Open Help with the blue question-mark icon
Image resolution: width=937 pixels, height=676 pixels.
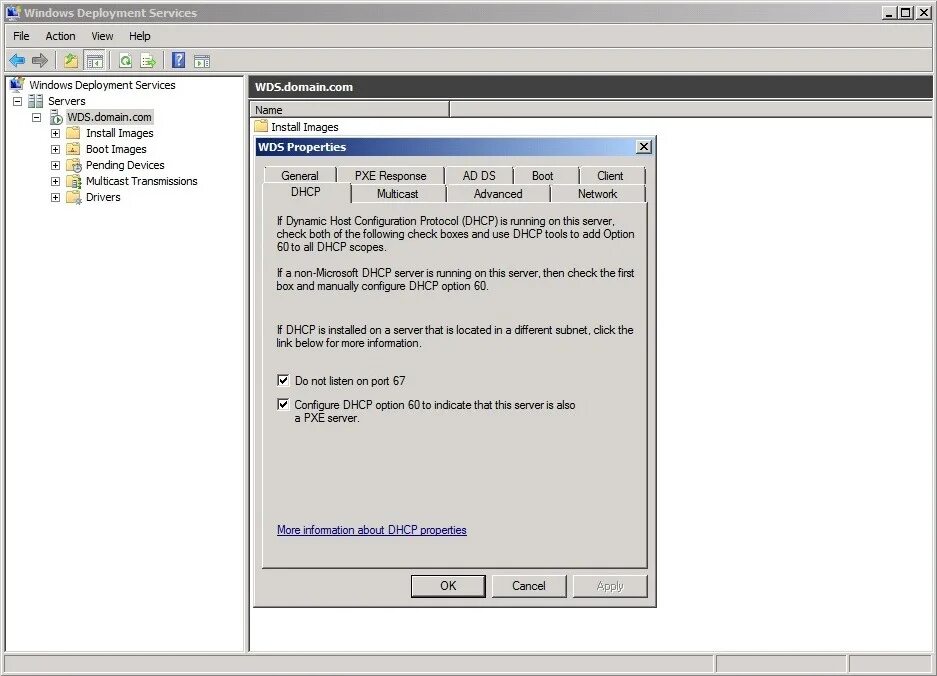tap(178, 60)
